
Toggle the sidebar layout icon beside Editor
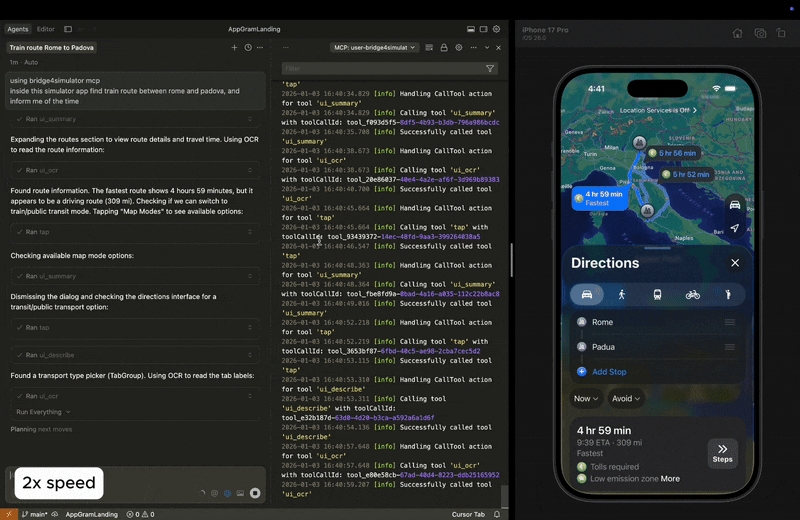tap(68, 29)
